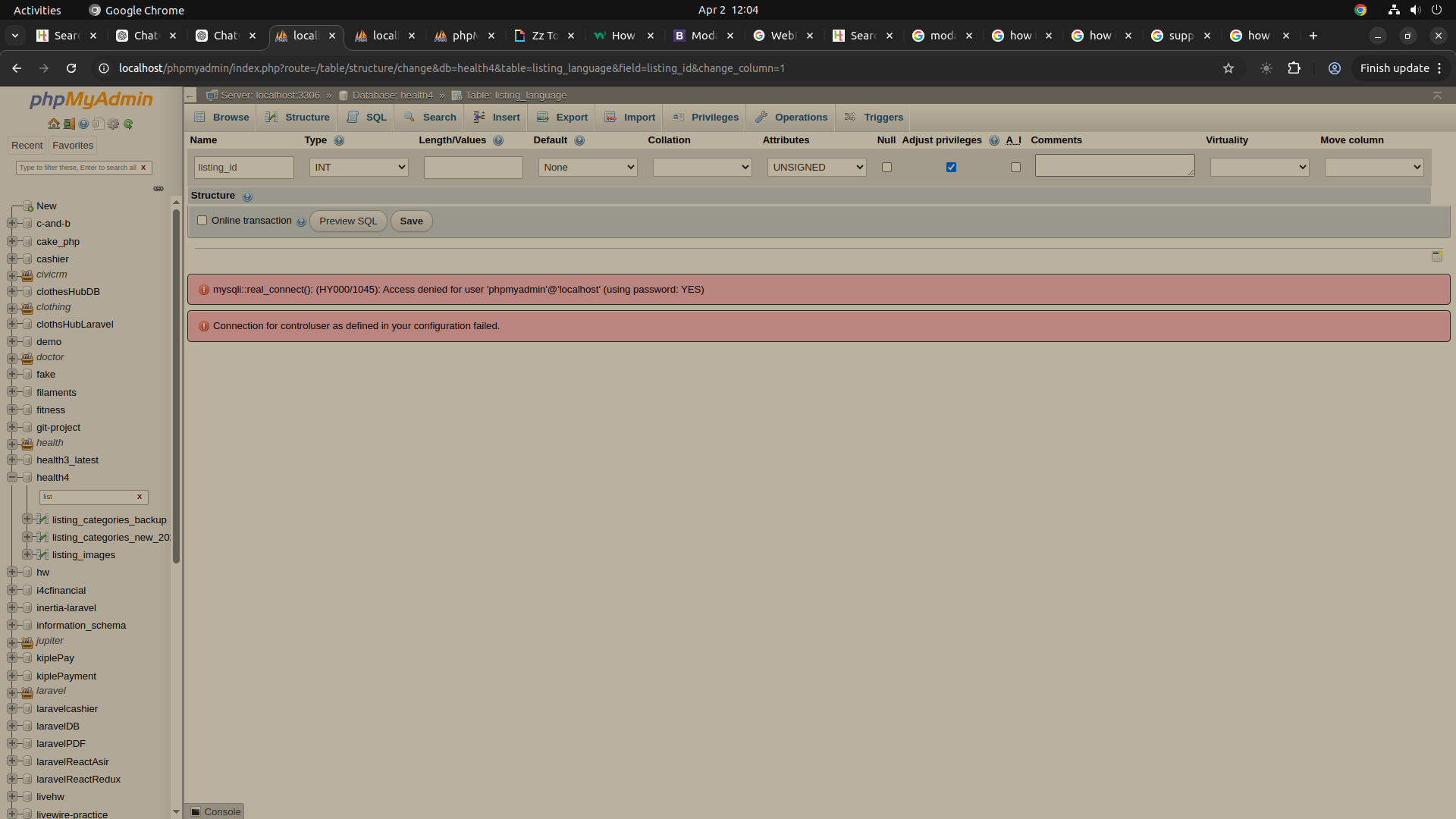This screenshot has width=1456, height=819.
Task: Click the Preview SQL button
Action: [x=348, y=221]
